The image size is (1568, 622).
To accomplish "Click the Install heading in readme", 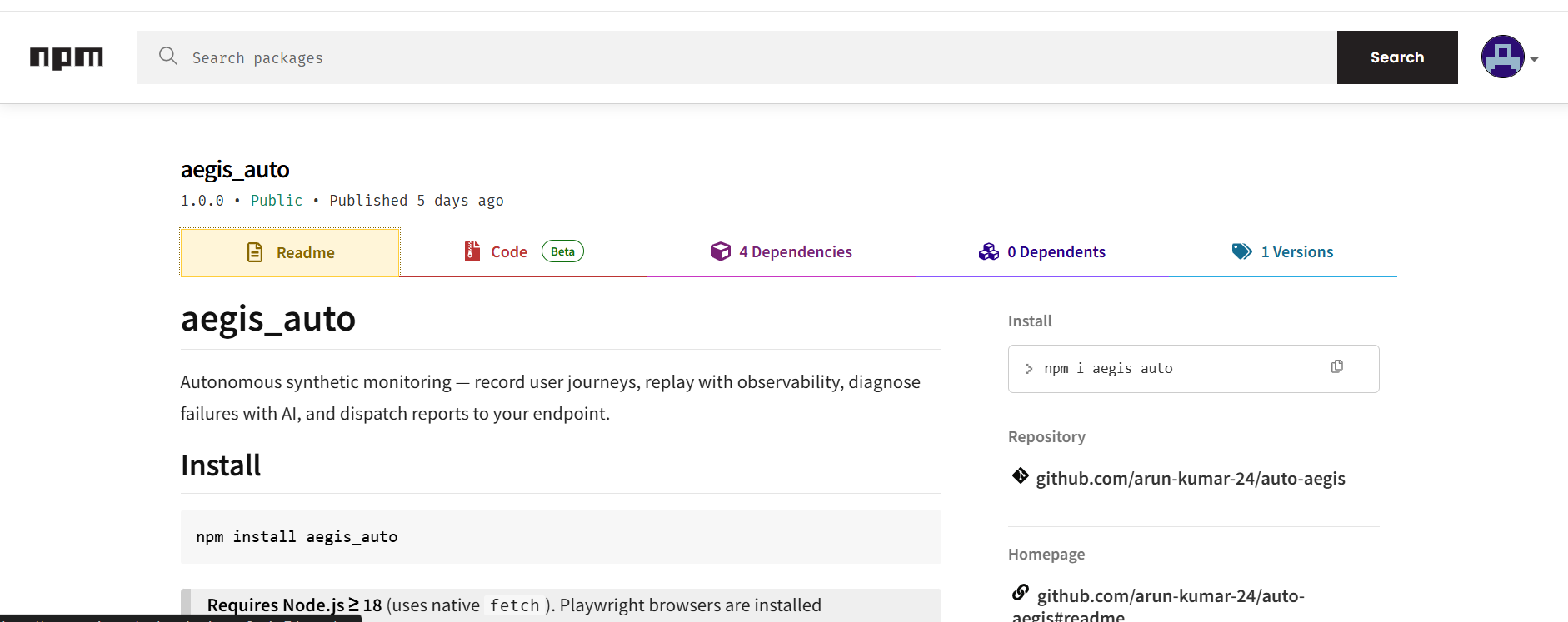I will pyautogui.click(x=221, y=465).
